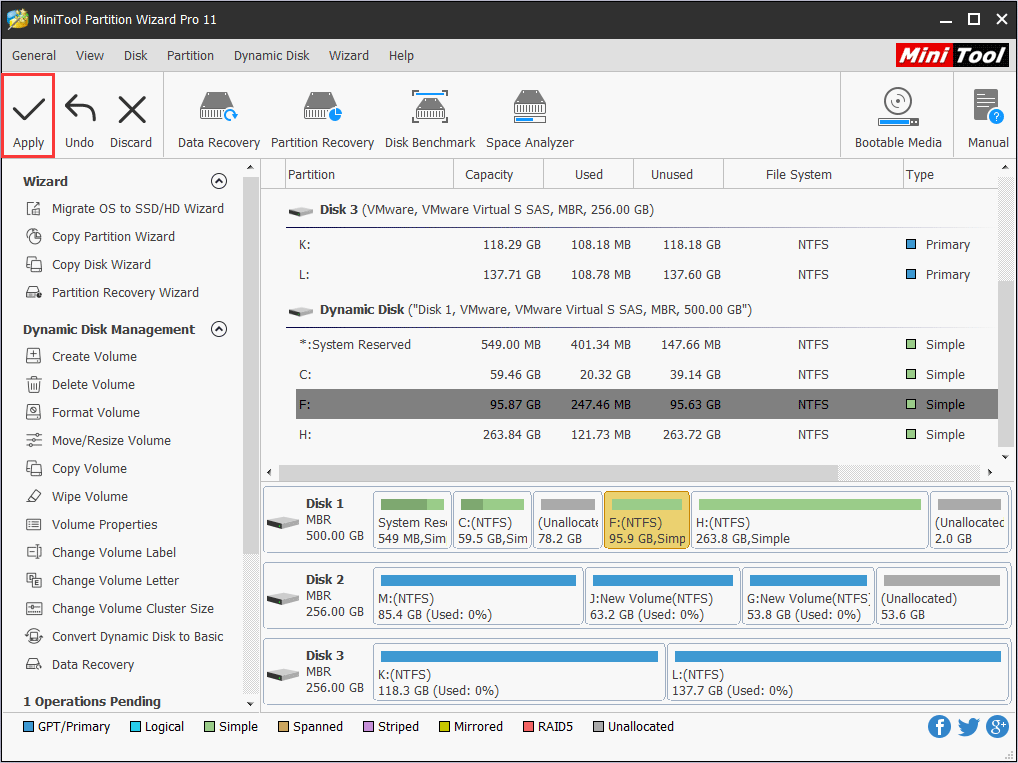Start Disk Benchmark tool
Screen dimensions: 1018x763
[430, 120]
